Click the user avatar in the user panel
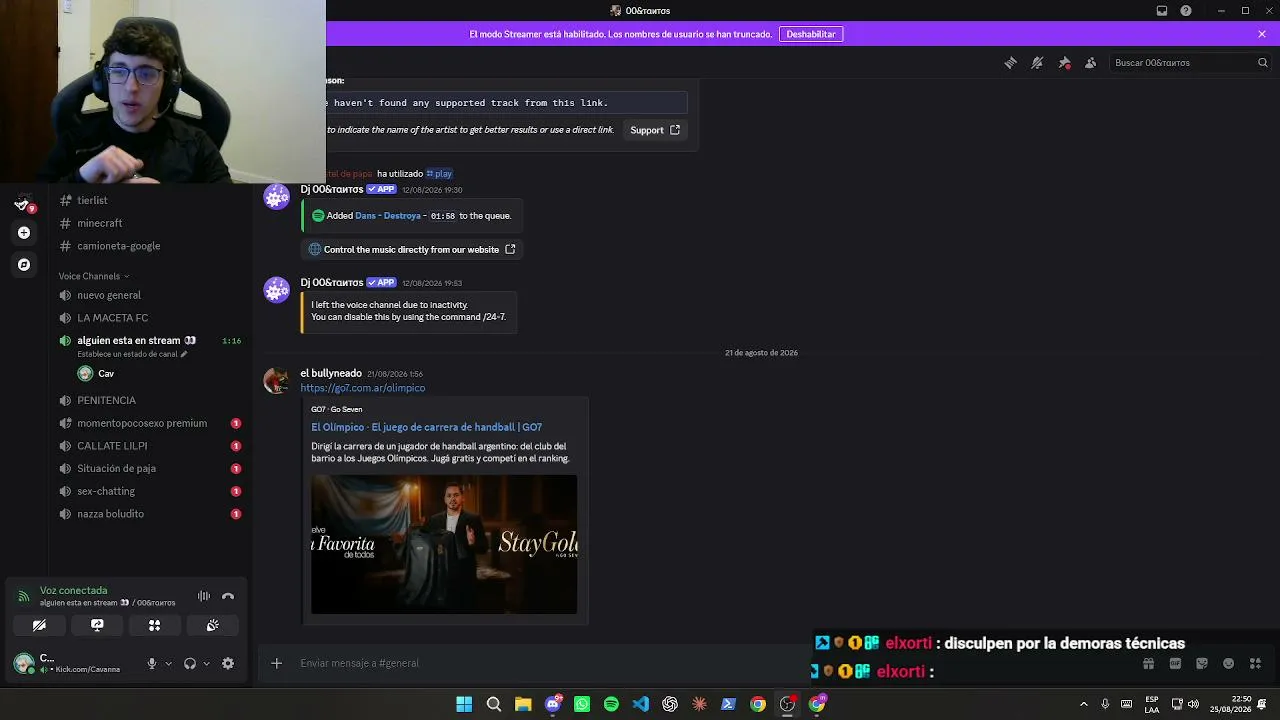The image size is (1280, 720). (x=24, y=663)
